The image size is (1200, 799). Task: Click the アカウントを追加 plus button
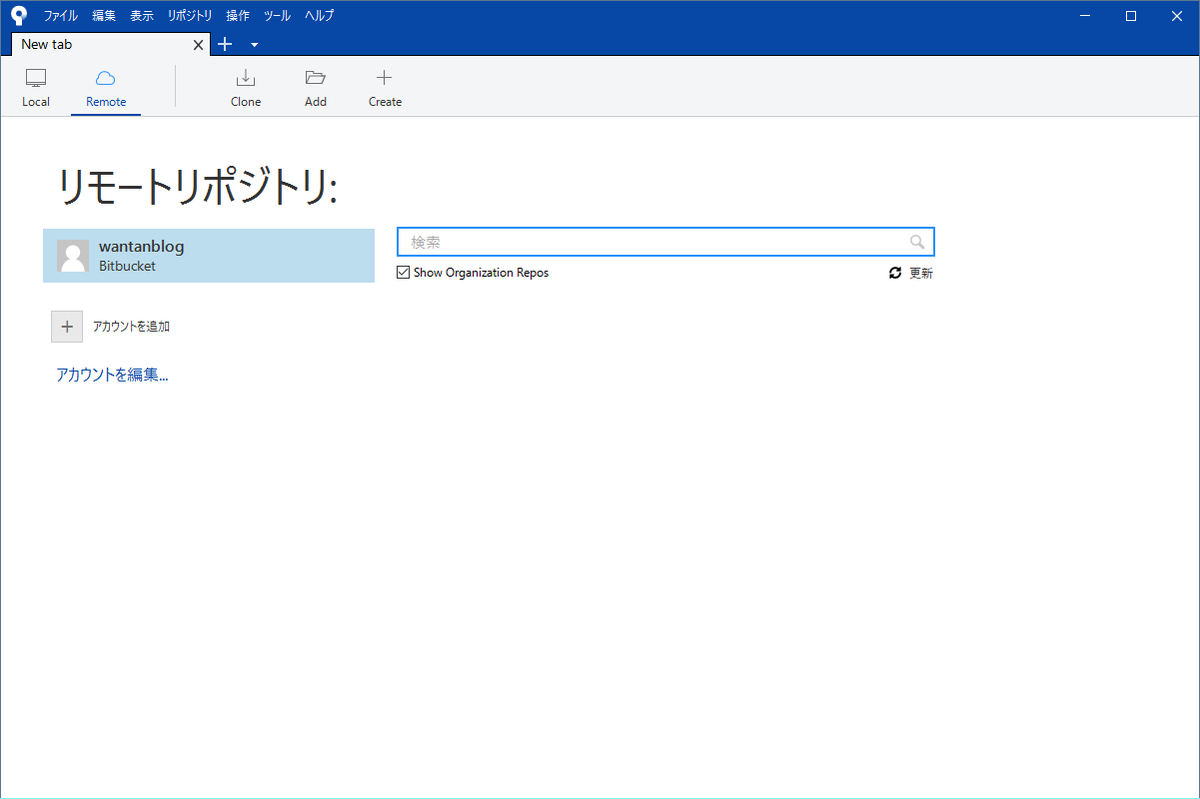coord(66,326)
